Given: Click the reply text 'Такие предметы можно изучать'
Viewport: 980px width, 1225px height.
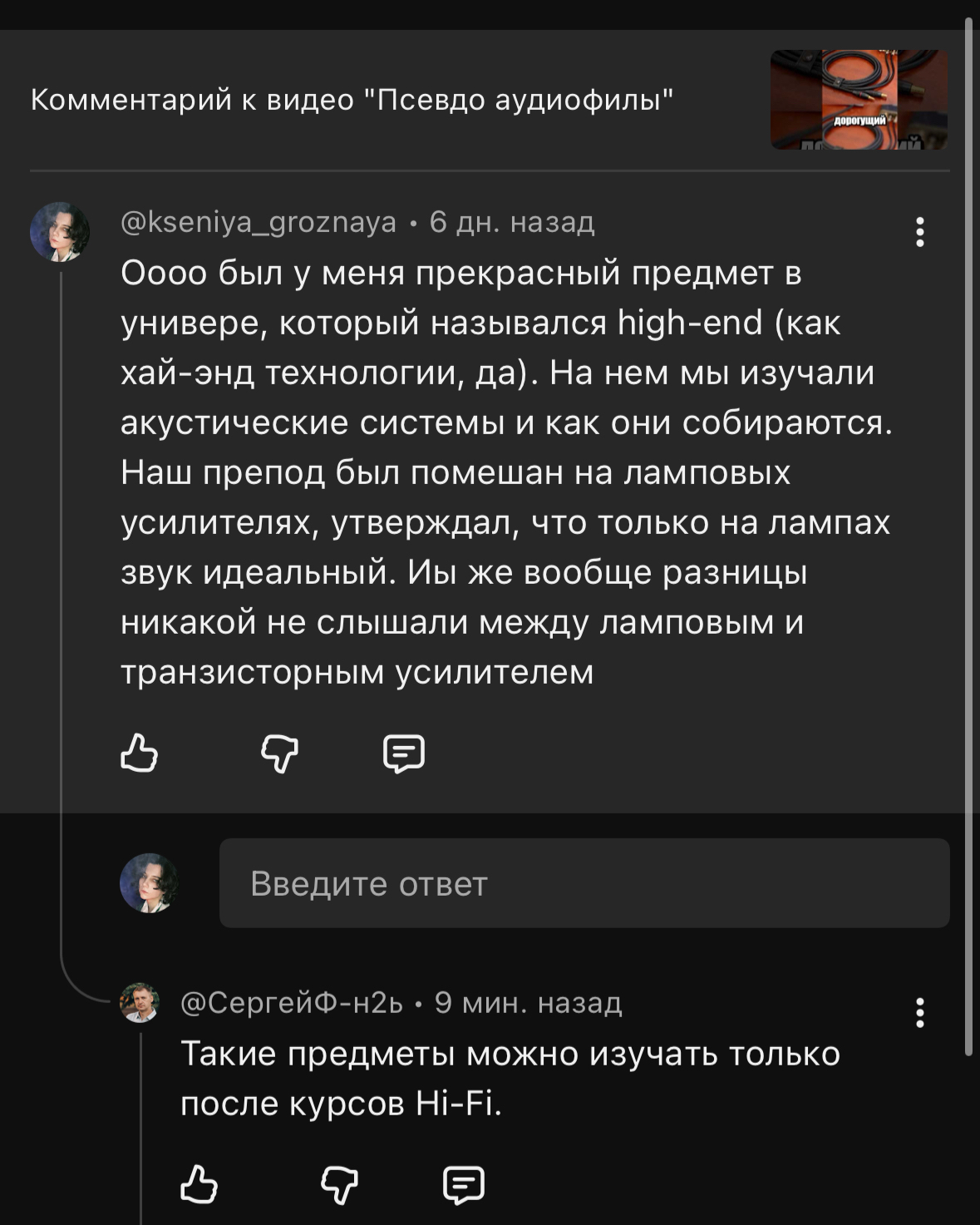Looking at the screenshot, I should 510,1054.
